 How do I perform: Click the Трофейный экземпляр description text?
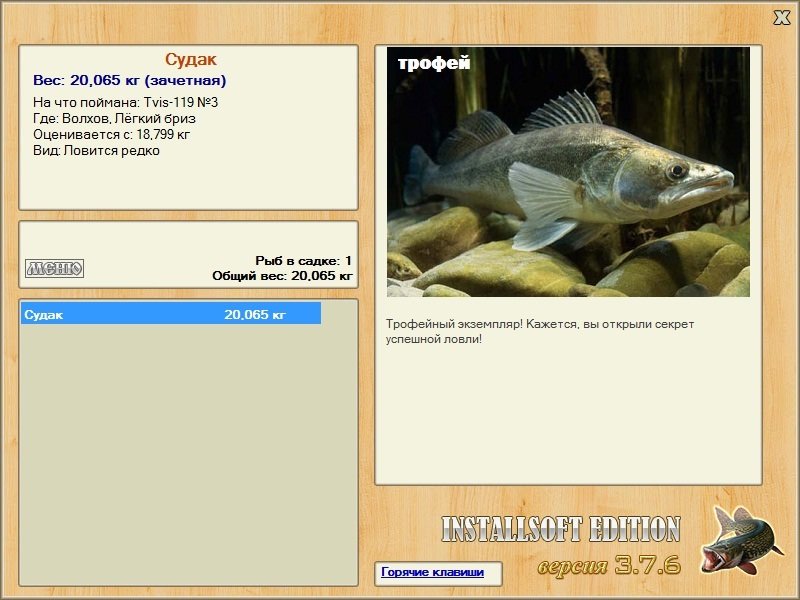(540, 331)
